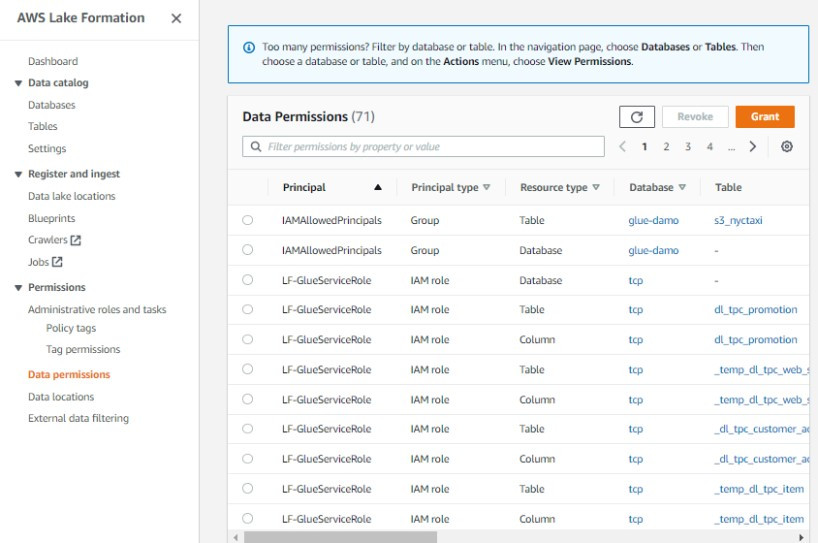Open Databases under Data catalog
Viewport: 818px width, 543px height.
51,105
